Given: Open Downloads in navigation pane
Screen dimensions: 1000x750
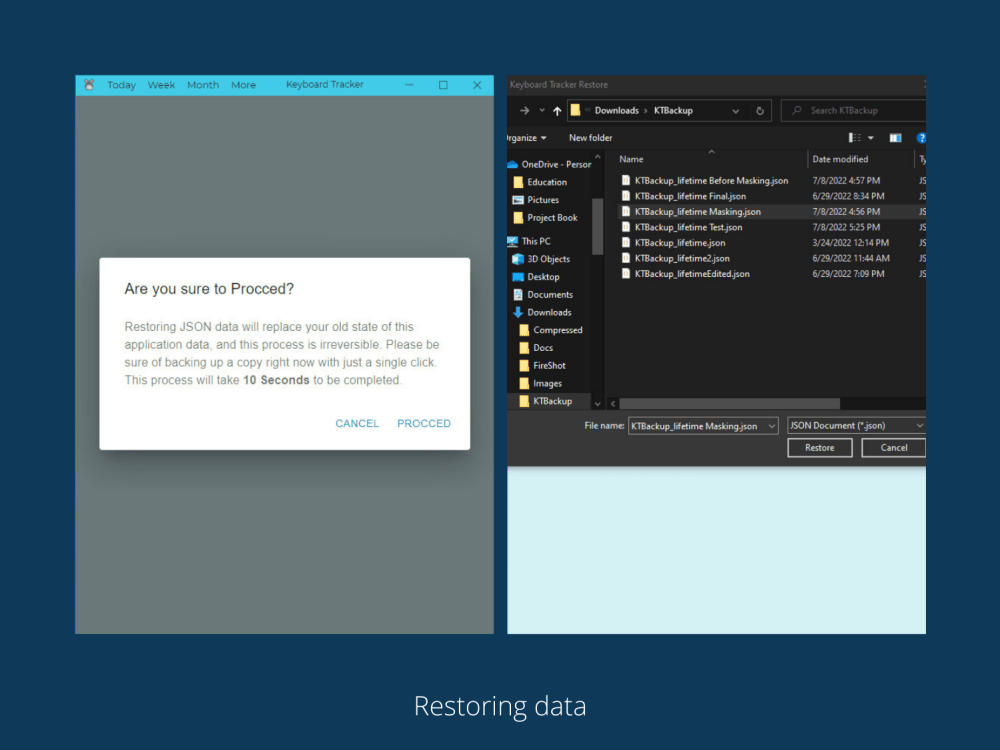Looking at the screenshot, I should [x=542, y=312].
